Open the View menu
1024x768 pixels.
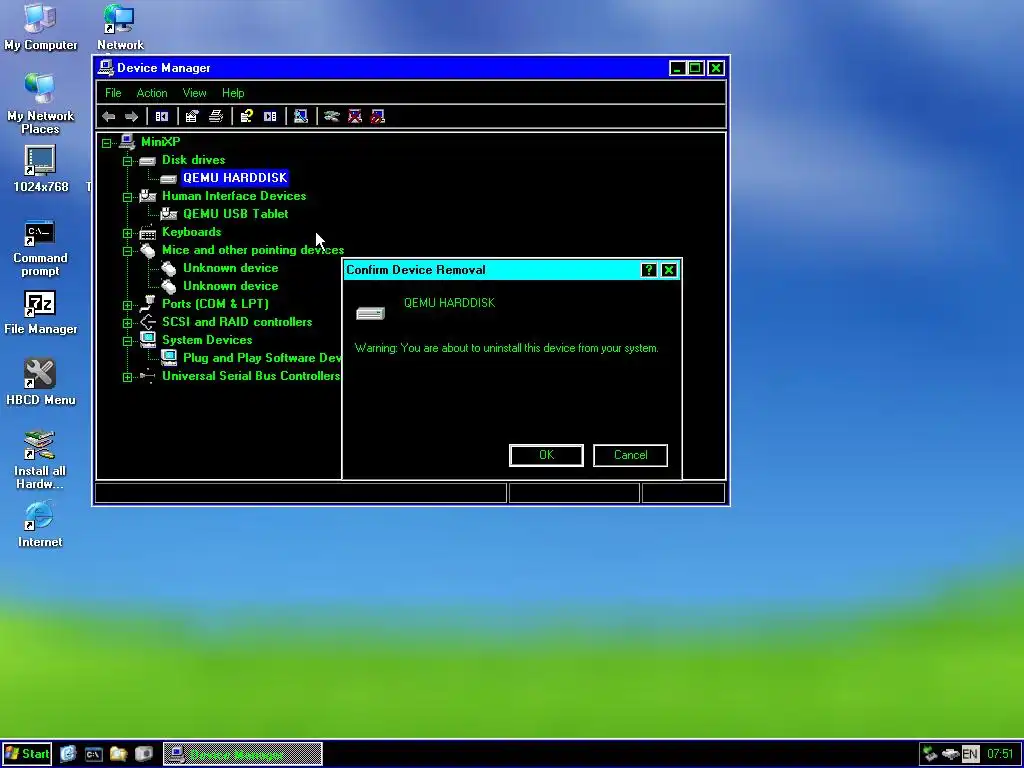pos(194,93)
